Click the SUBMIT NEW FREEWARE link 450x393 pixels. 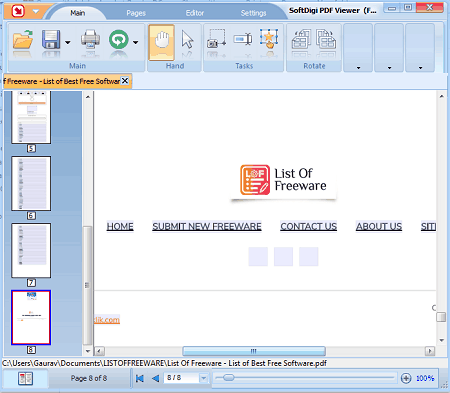(x=207, y=226)
